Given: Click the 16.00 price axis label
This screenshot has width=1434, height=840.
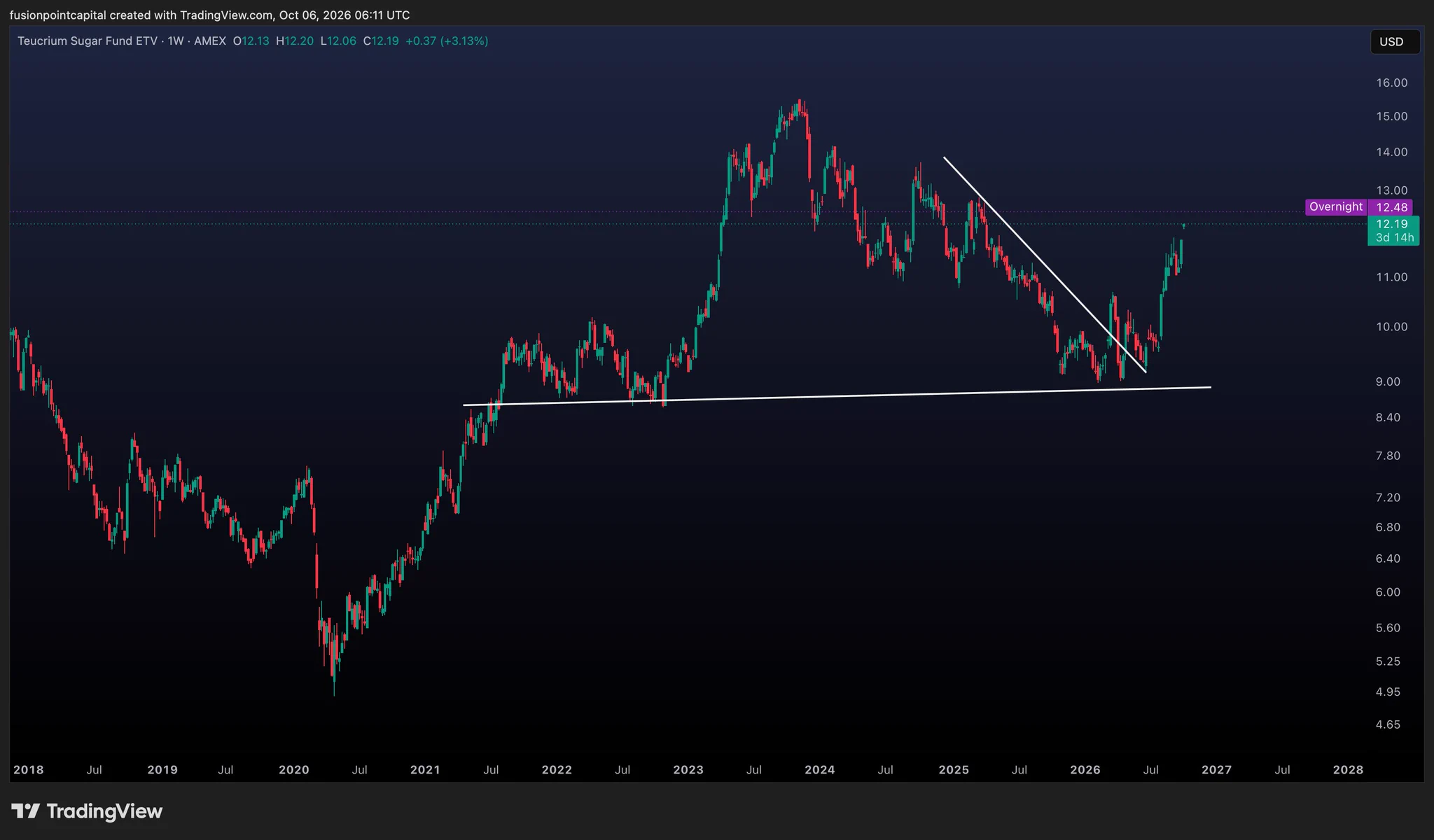Looking at the screenshot, I should (x=1391, y=83).
